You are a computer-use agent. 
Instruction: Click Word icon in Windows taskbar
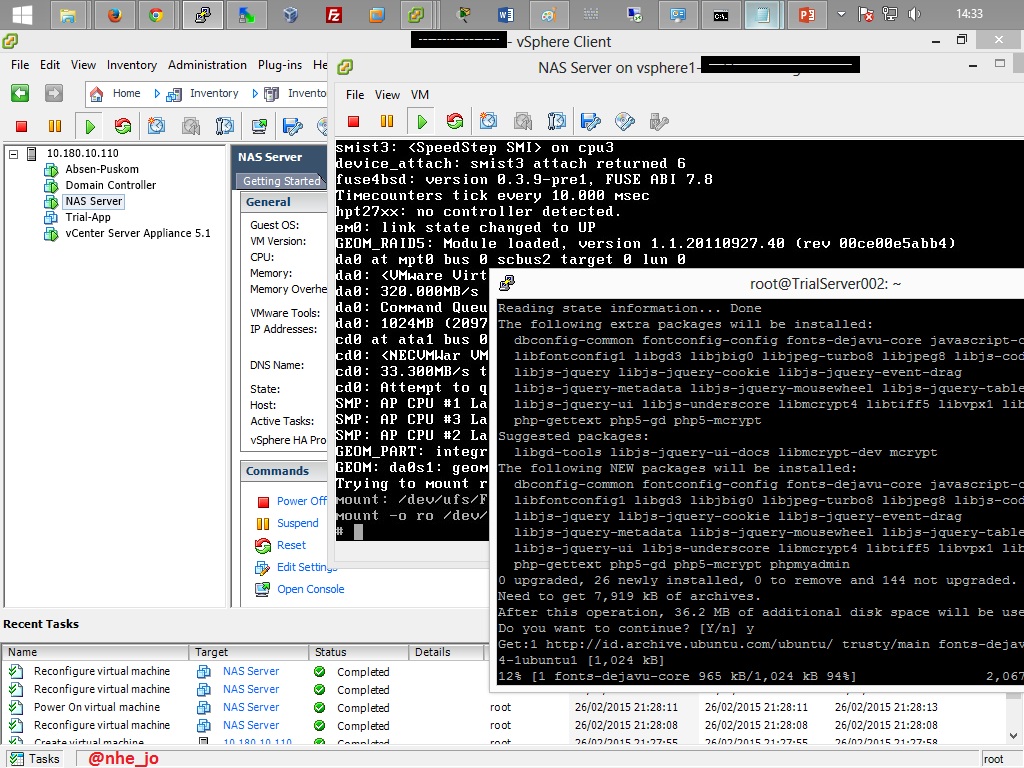click(505, 14)
